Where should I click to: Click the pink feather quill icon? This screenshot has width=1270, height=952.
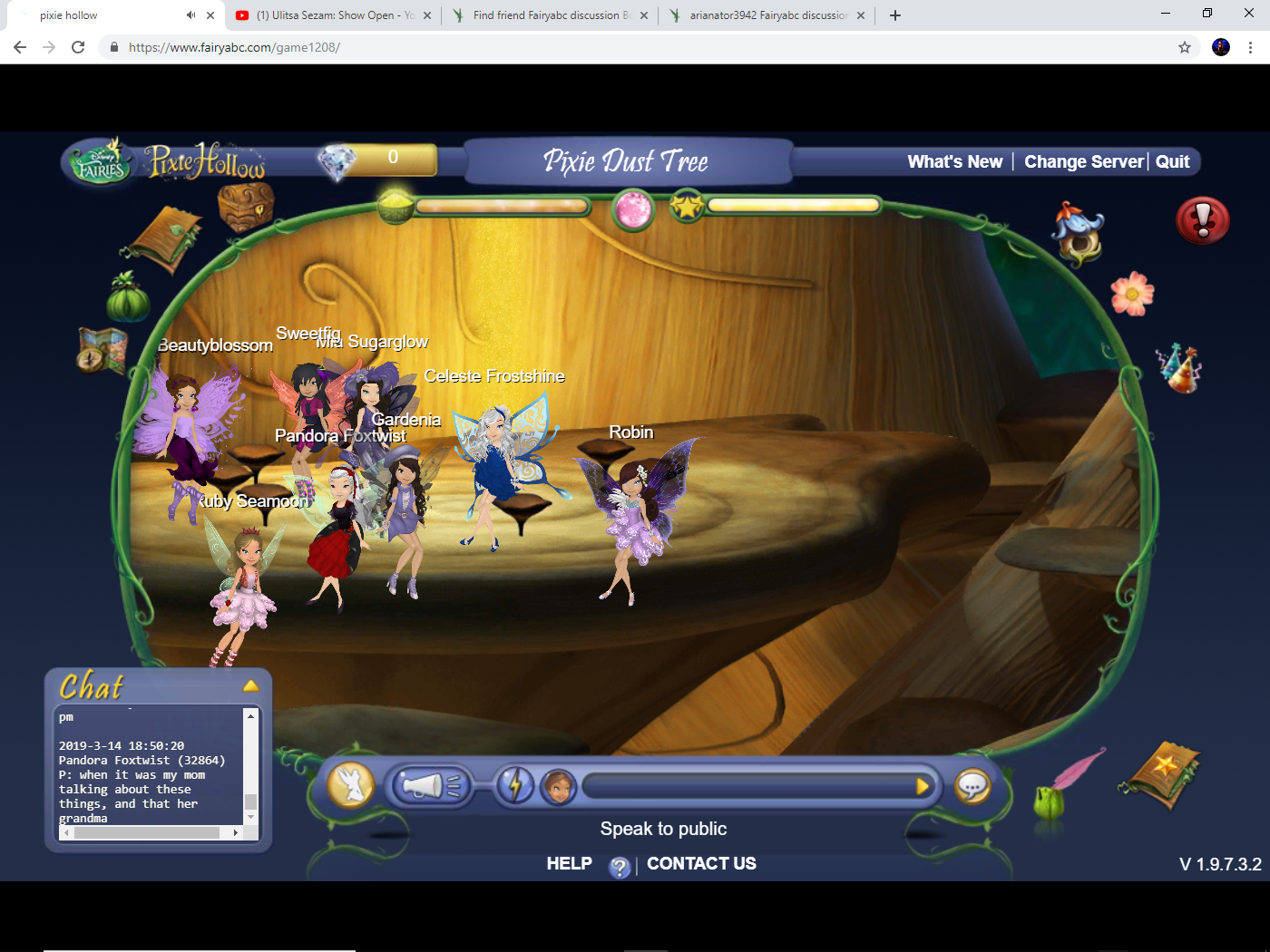1075,771
